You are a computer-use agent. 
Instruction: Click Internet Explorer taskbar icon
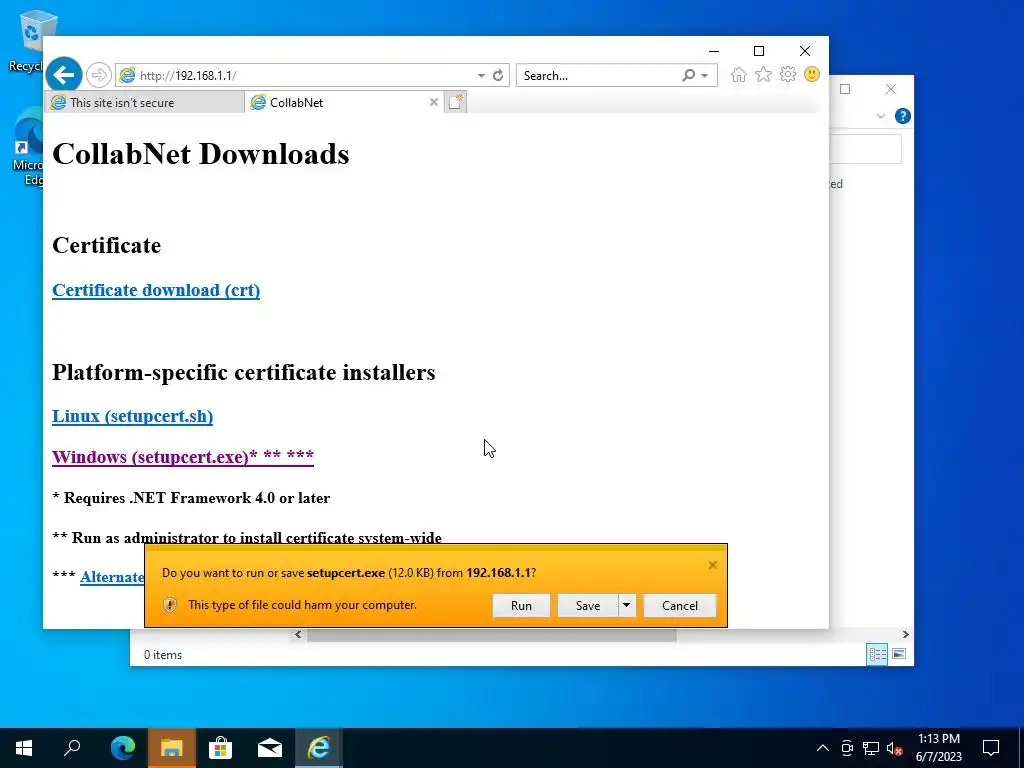pyautogui.click(x=319, y=748)
